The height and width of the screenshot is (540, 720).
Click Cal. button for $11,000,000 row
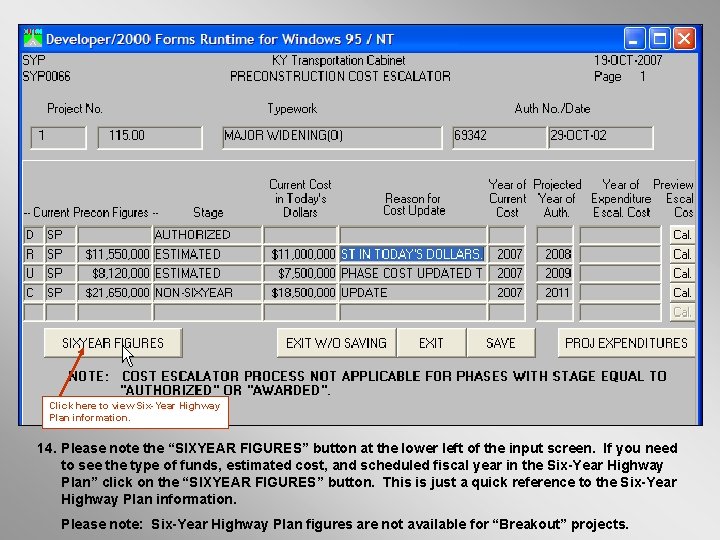682,254
